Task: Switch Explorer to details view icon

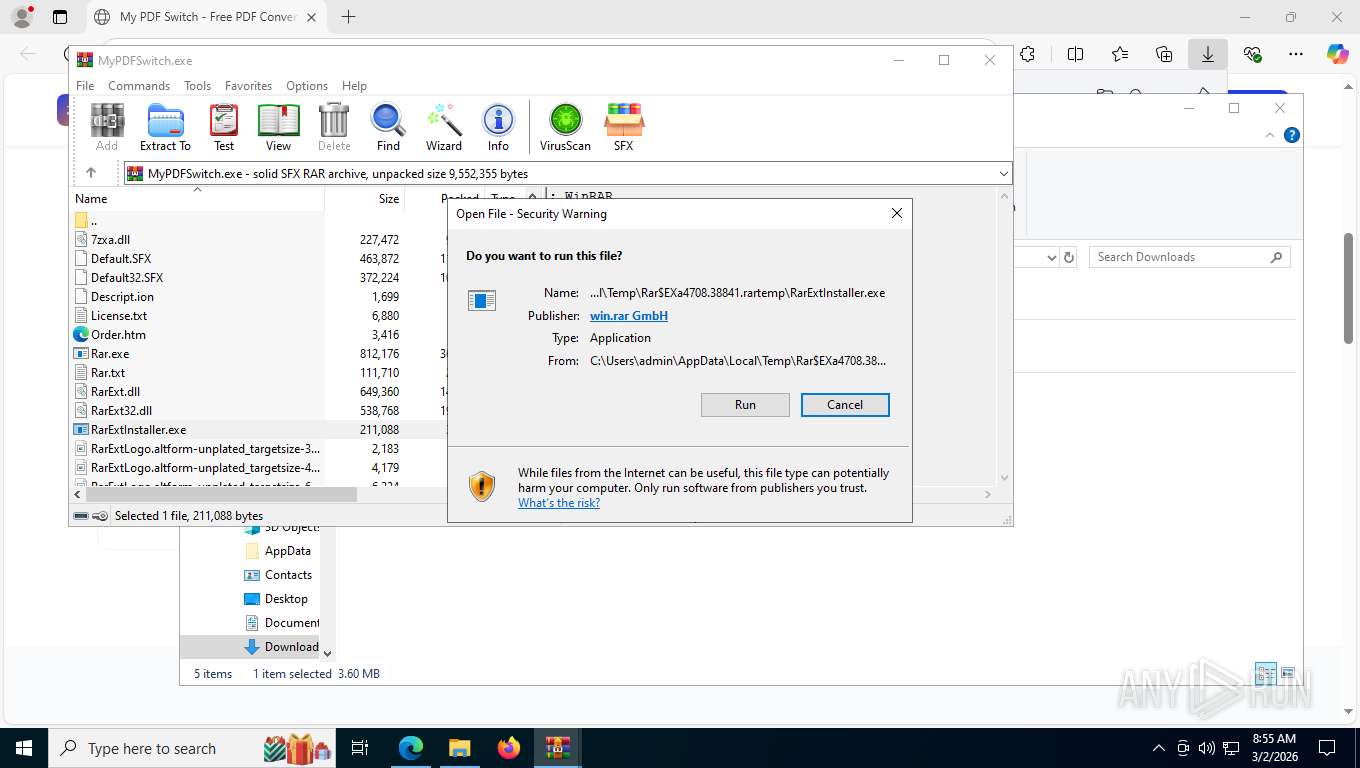Action: (1265, 674)
